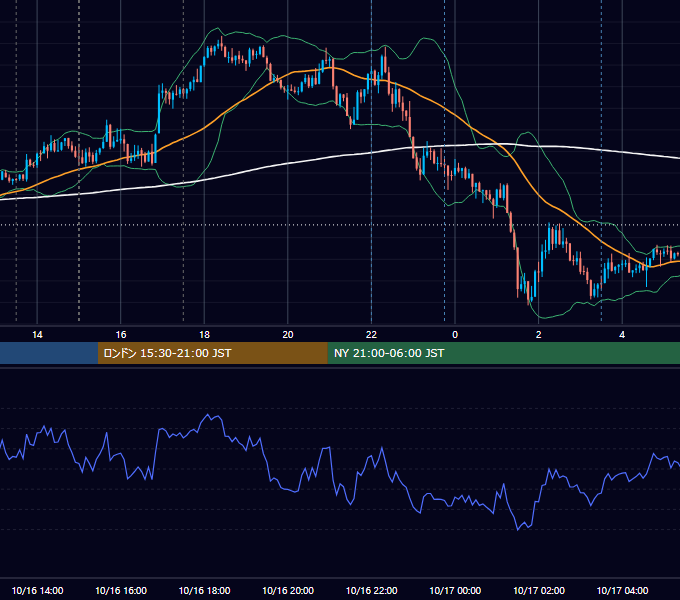This screenshot has height=600, width=680.
Task: Click the 10/17 02:00 label on indicator axis
Action: coord(539,590)
